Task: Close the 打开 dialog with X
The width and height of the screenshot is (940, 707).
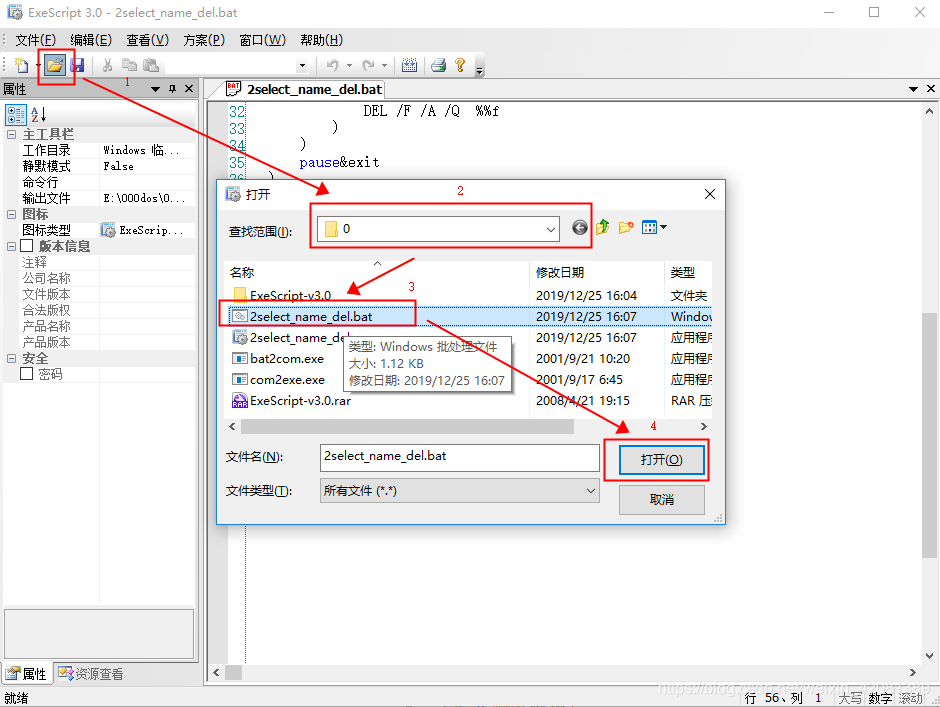Action: pos(710,194)
